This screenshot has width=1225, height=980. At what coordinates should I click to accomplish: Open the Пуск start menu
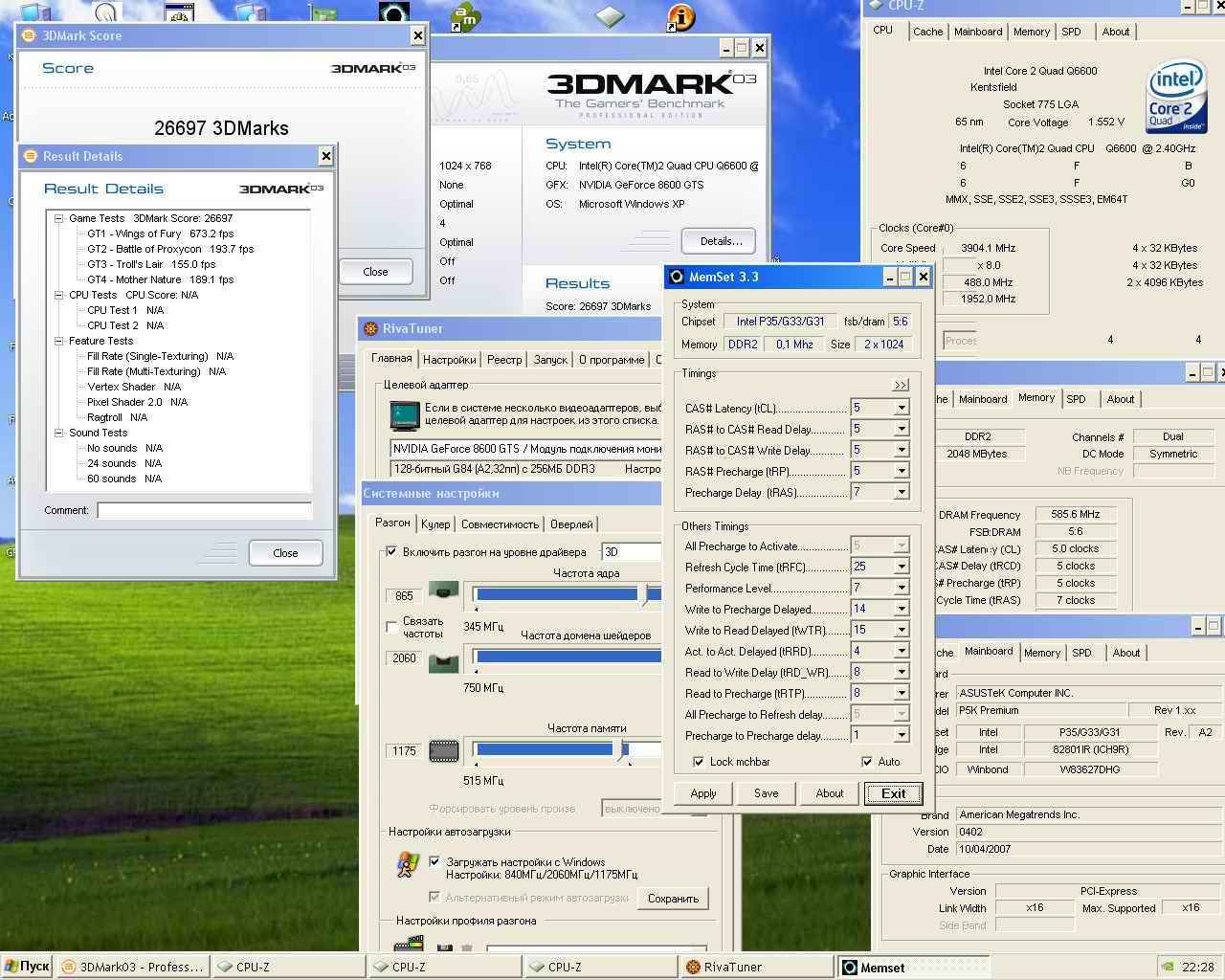[27, 967]
